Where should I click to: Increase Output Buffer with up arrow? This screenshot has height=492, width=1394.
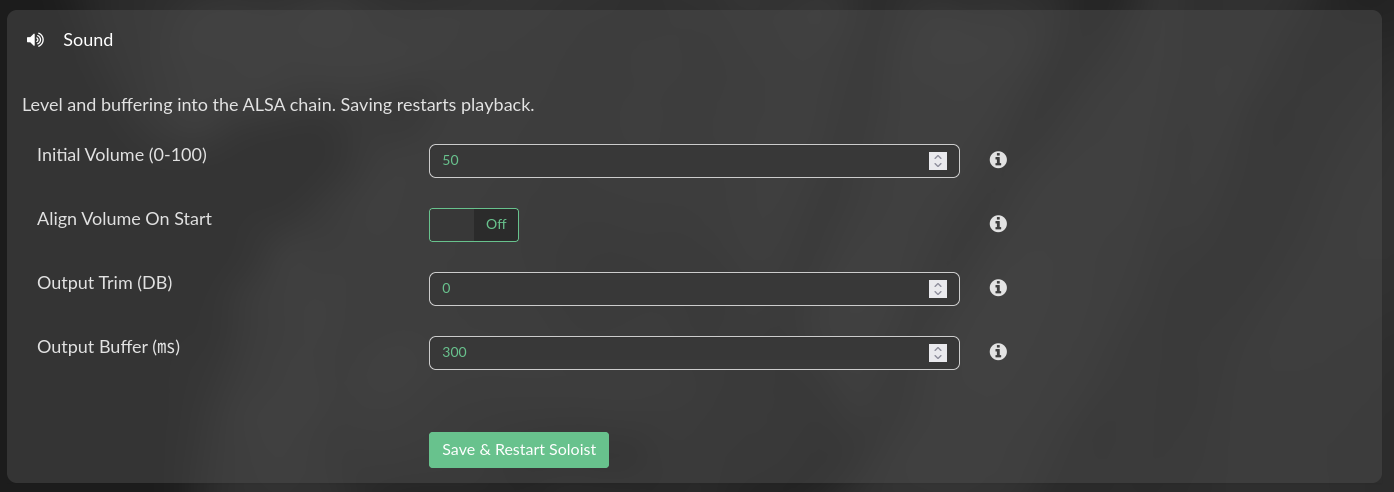938,348
